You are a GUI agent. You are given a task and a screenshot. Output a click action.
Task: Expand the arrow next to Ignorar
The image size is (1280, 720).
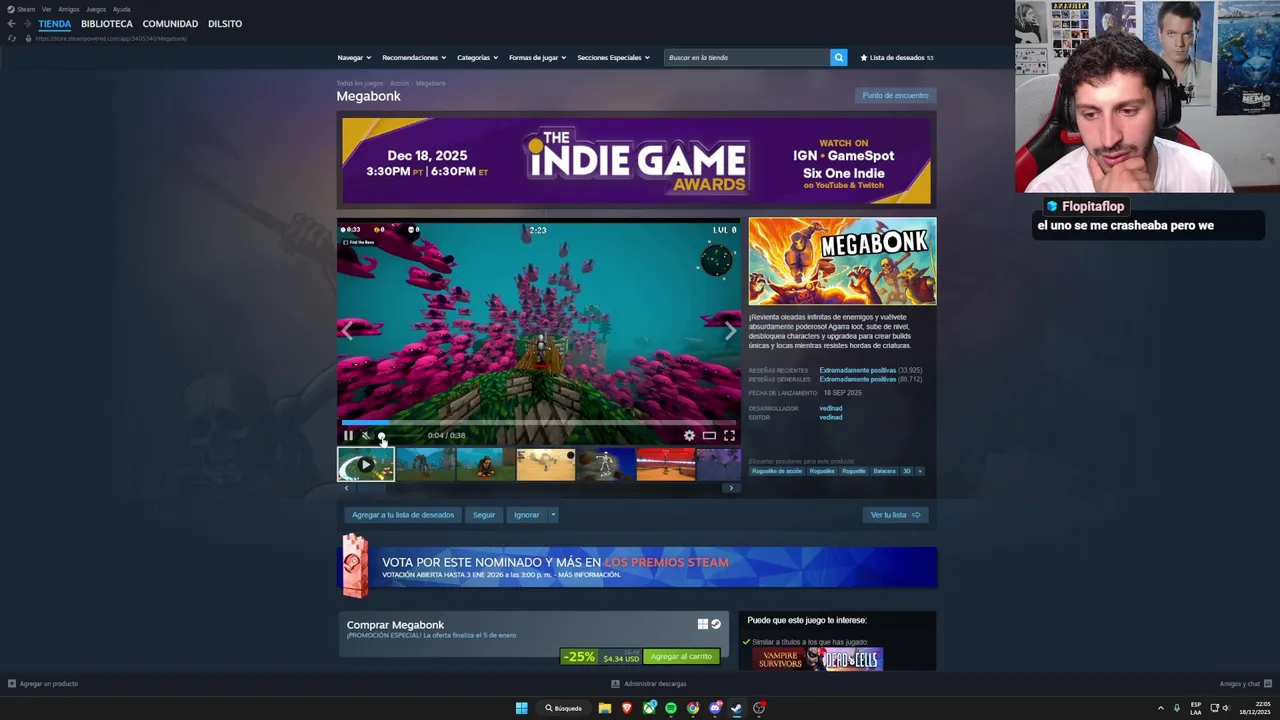tap(552, 515)
